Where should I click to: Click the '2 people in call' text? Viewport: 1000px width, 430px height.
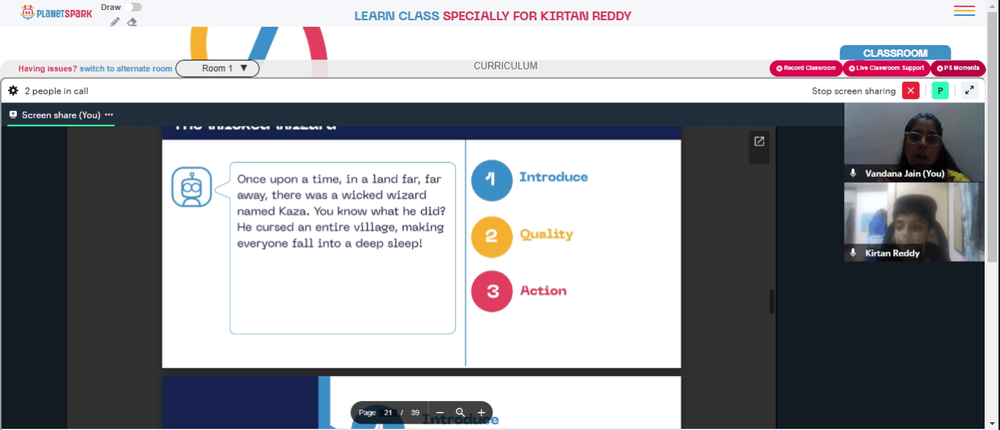pos(56,91)
